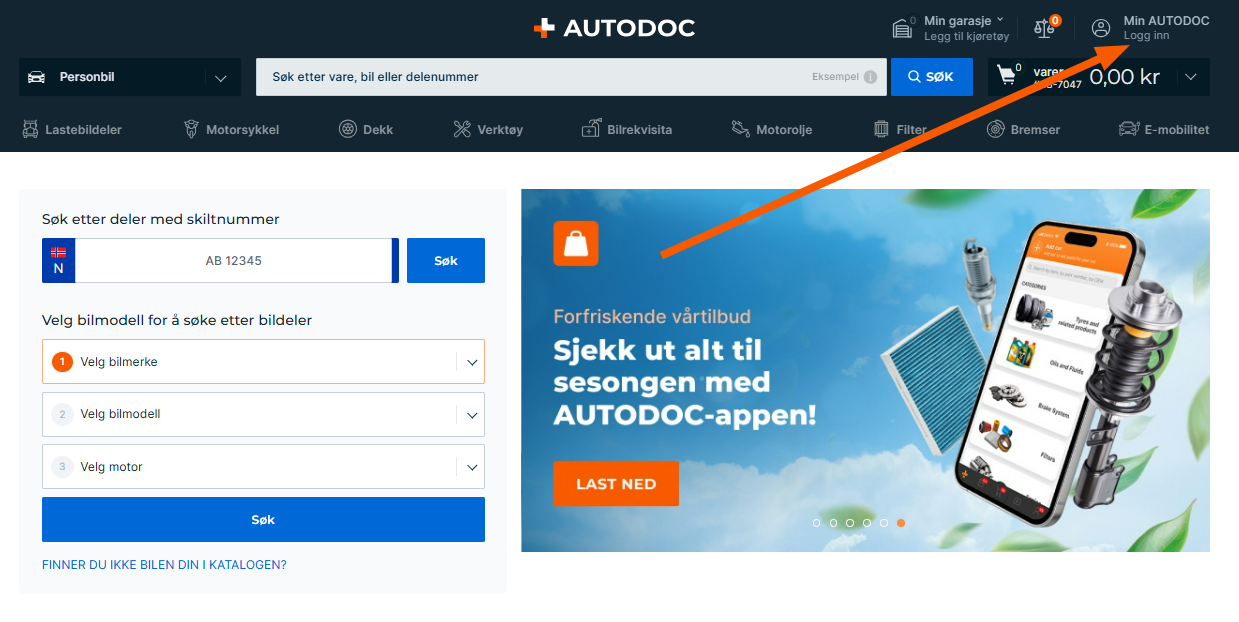Viewport: 1239px width, 622px height.
Task: Click the Verktøy tools icon
Action: coord(461,129)
